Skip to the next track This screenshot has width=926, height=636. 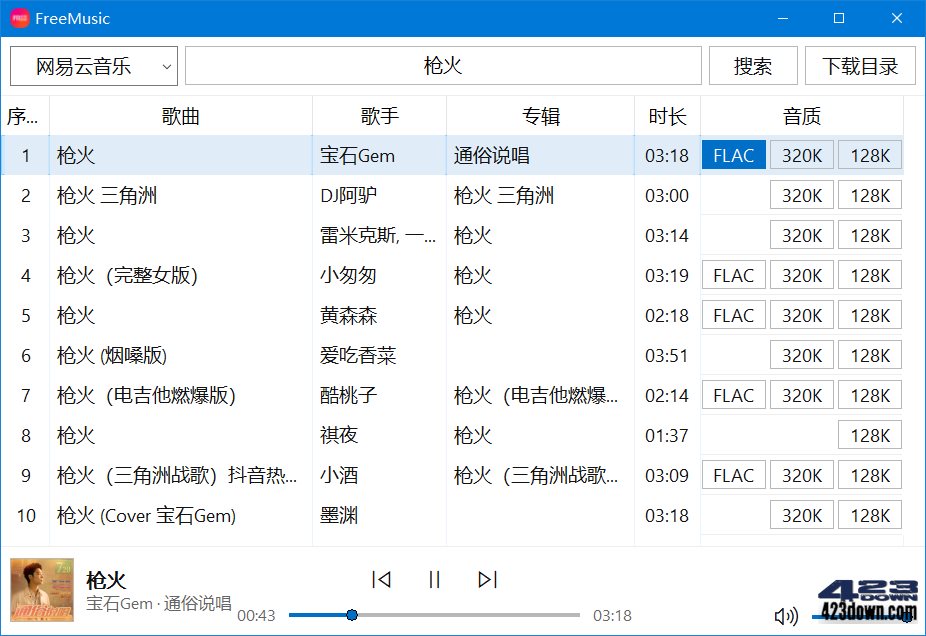[488, 579]
